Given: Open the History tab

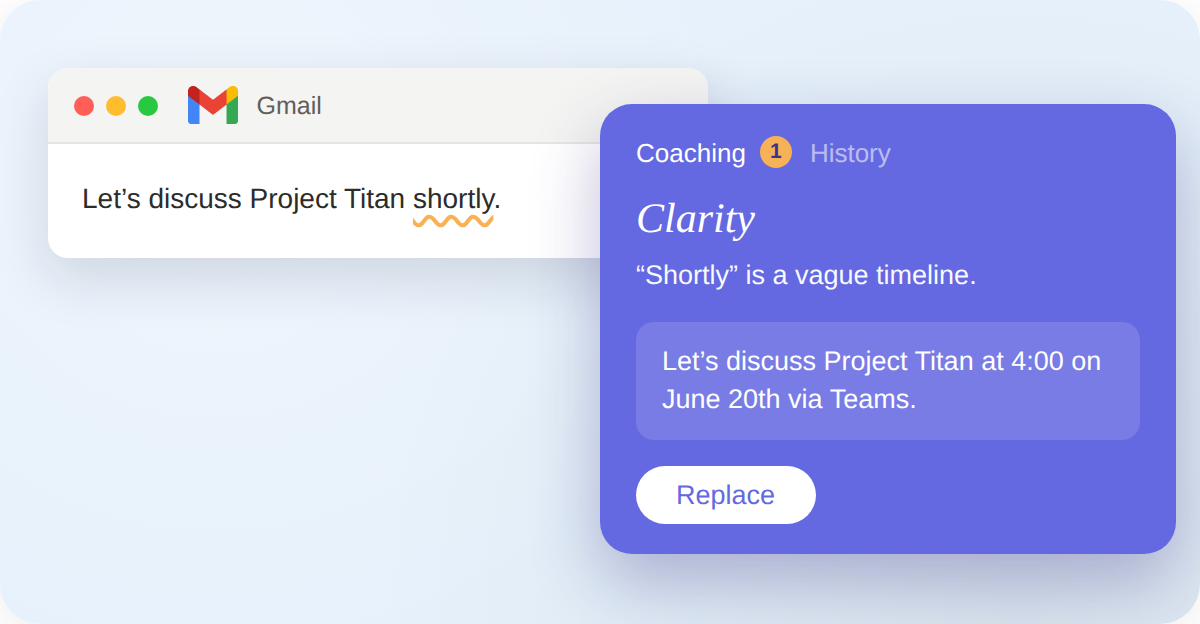Looking at the screenshot, I should click(850, 153).
